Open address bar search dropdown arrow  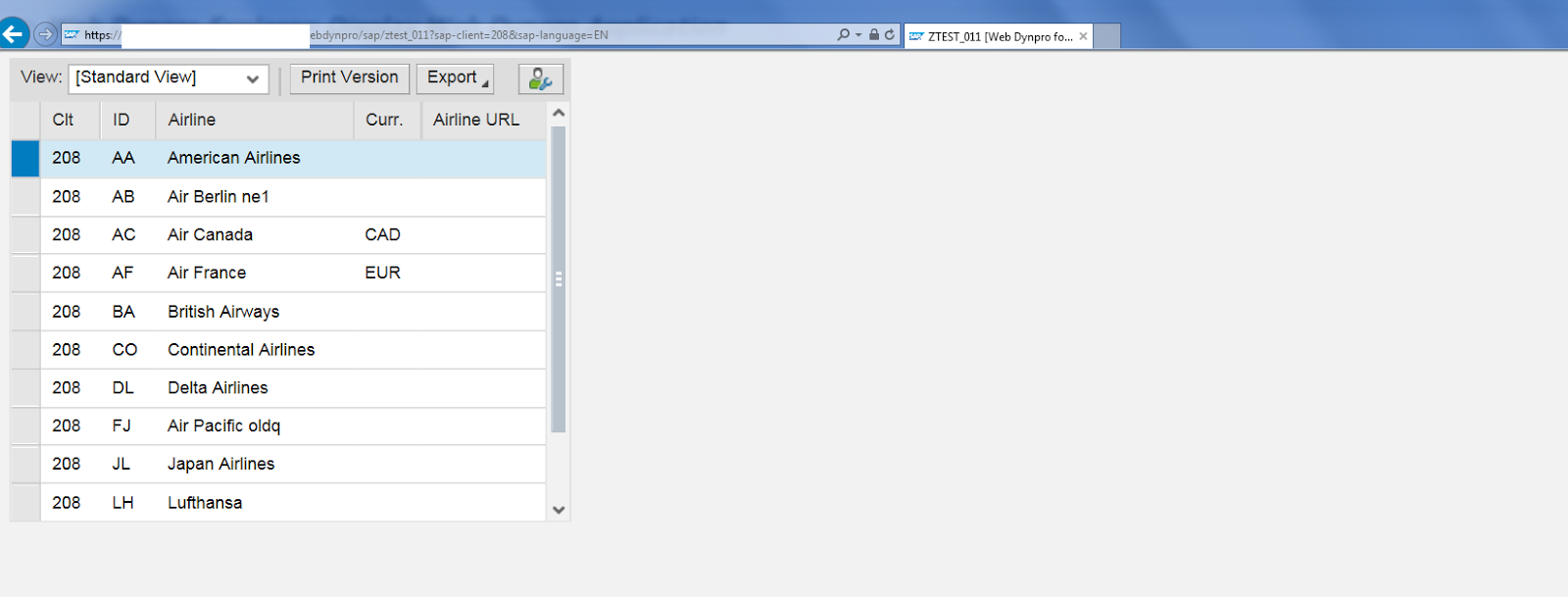(x=858, y=34)
